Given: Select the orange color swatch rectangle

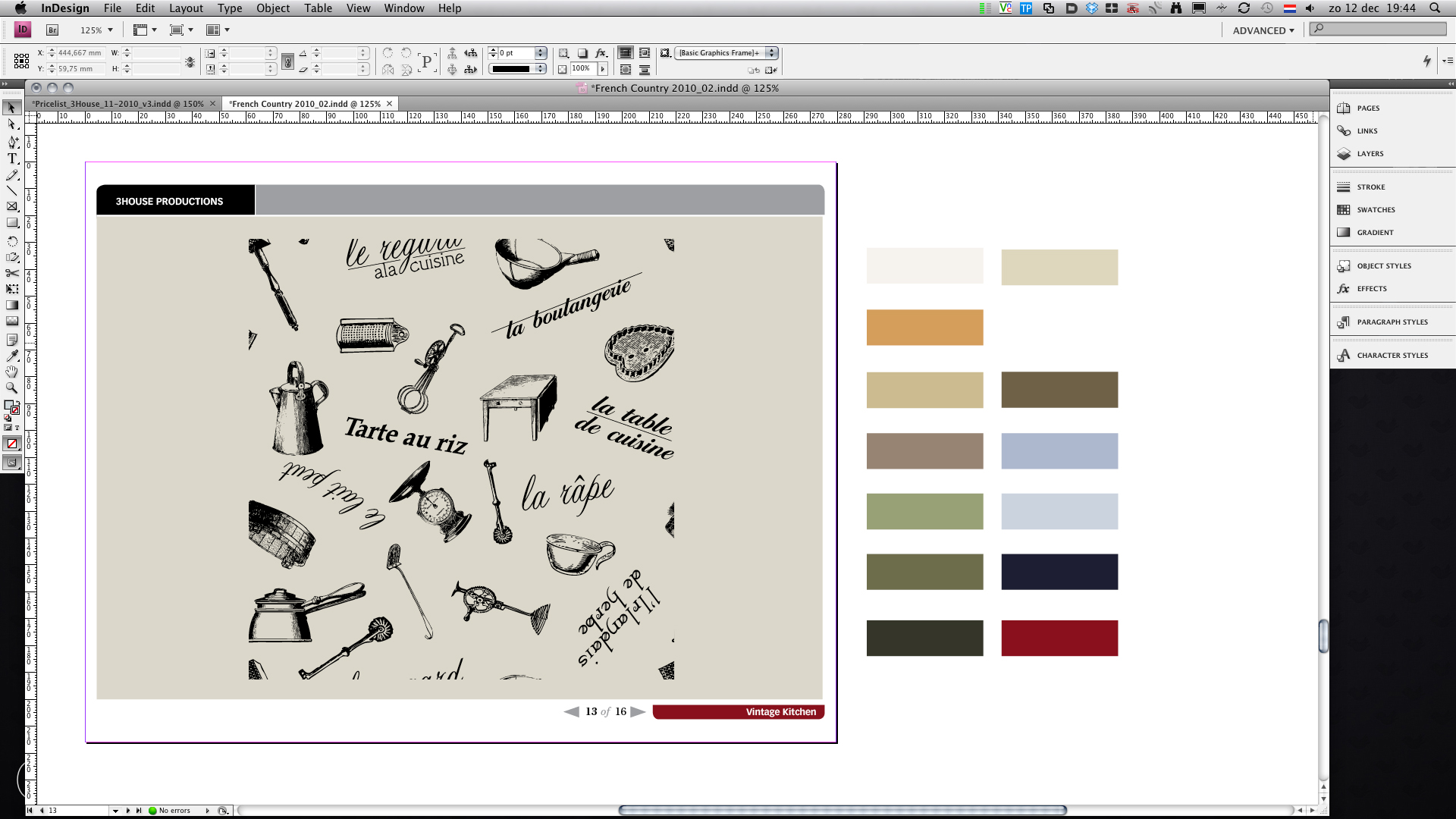Looking at the screenshot, I should coord(924,328).
